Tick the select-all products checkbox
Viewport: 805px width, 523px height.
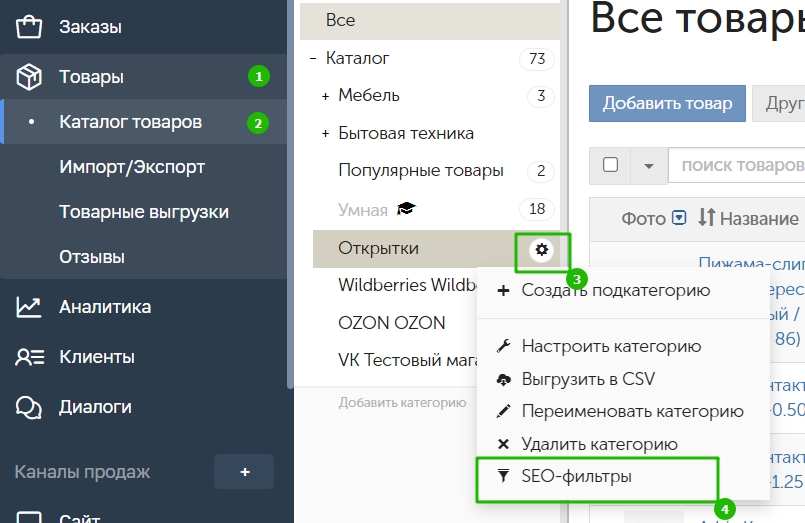(610, 165)
